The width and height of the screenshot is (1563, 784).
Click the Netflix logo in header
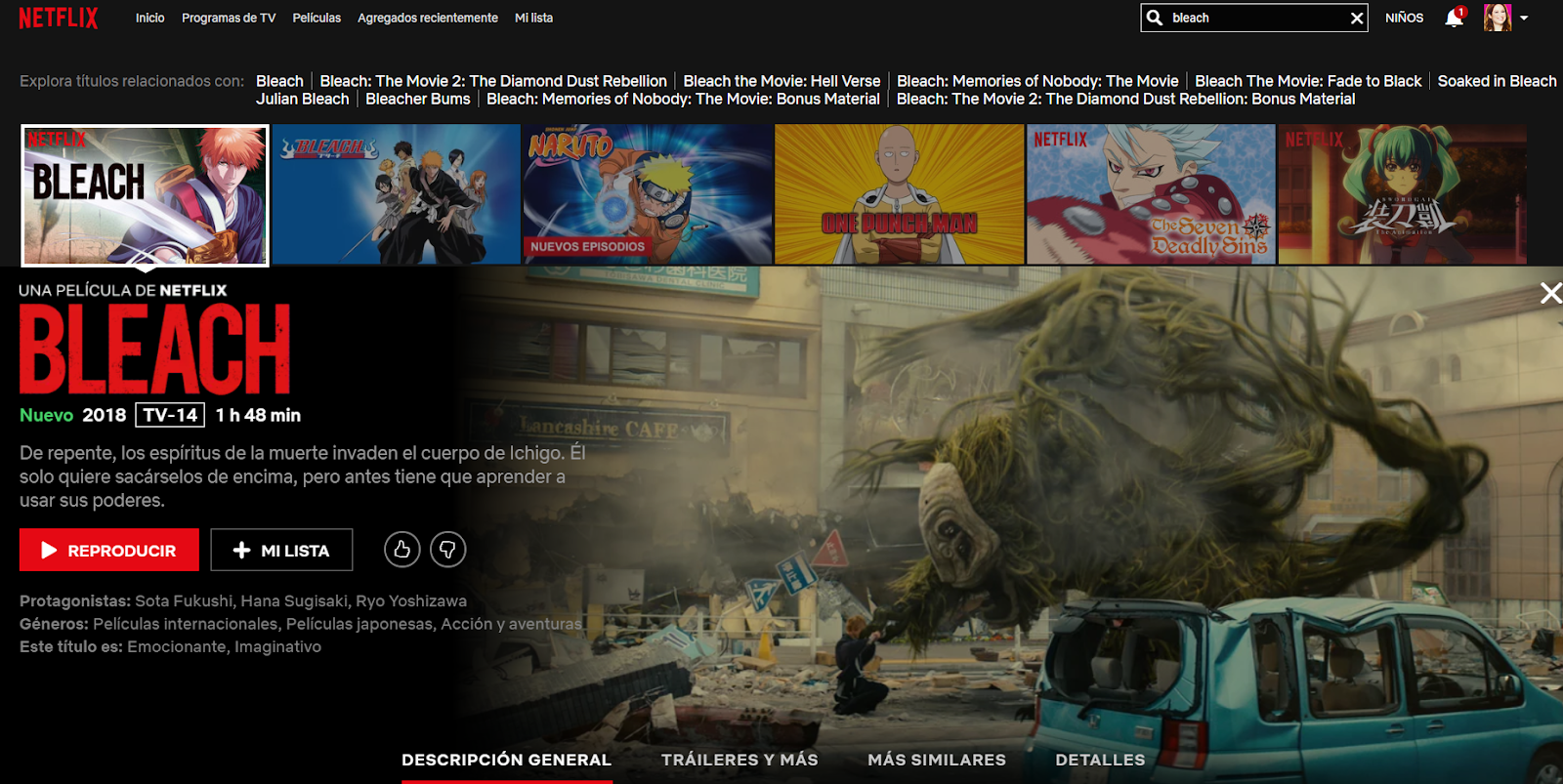coord(59,19)
